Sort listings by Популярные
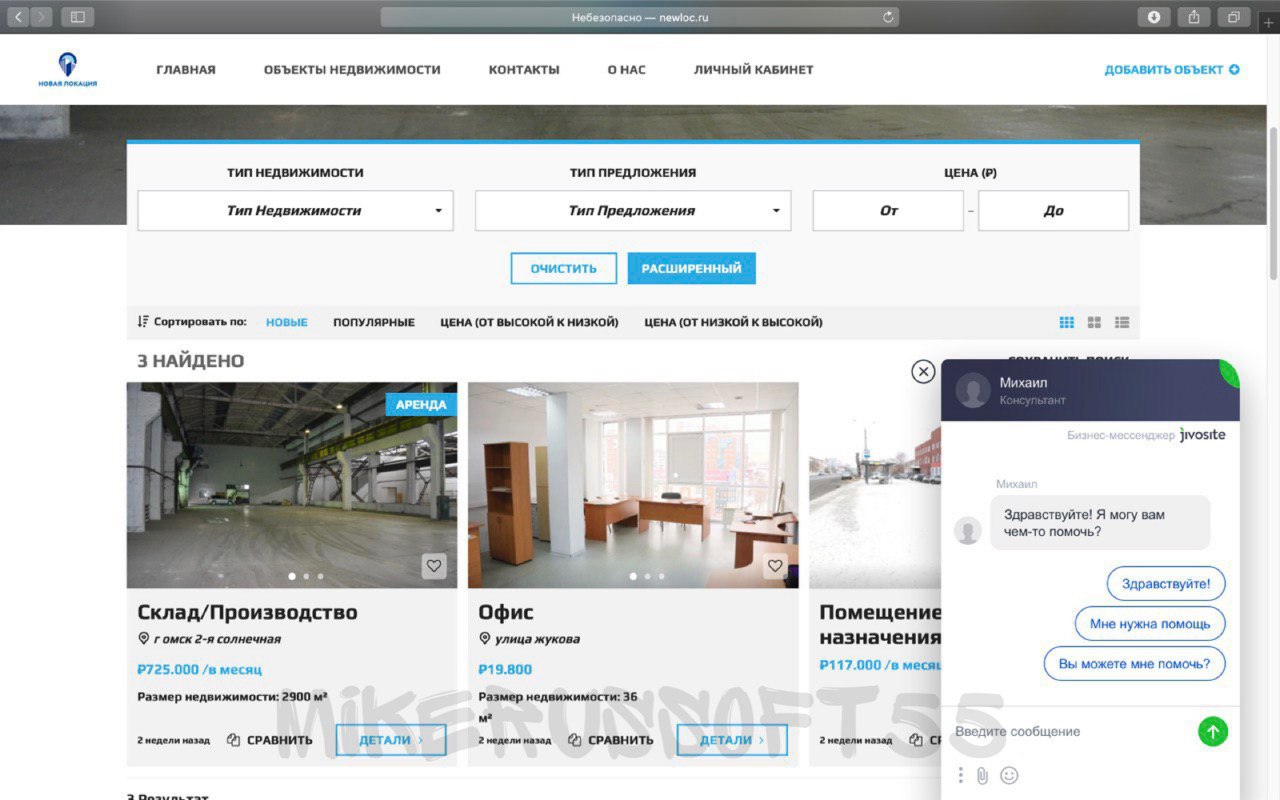1280x800 pixels. point(374,322)
